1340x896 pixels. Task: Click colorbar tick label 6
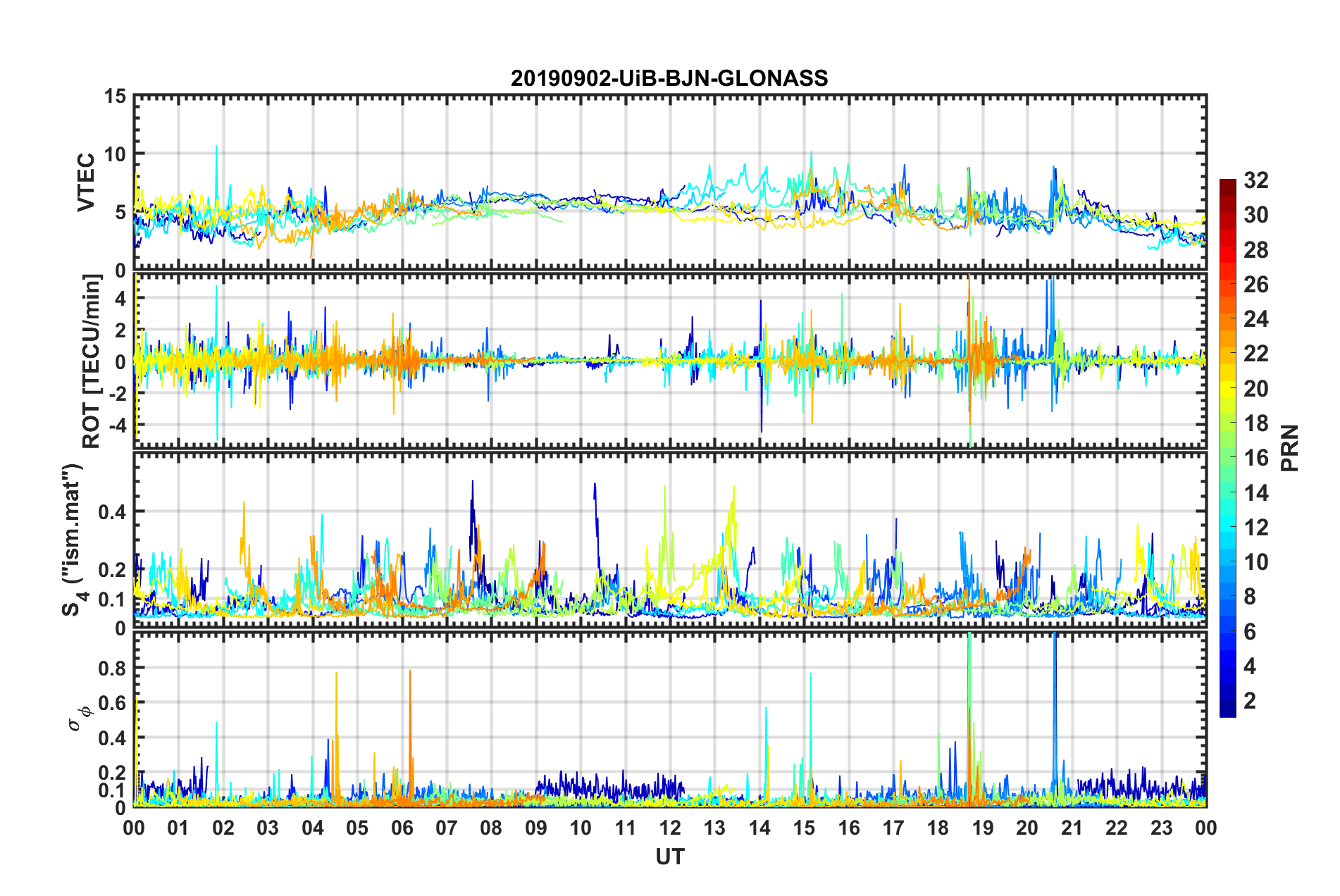tap(1250, 632)
